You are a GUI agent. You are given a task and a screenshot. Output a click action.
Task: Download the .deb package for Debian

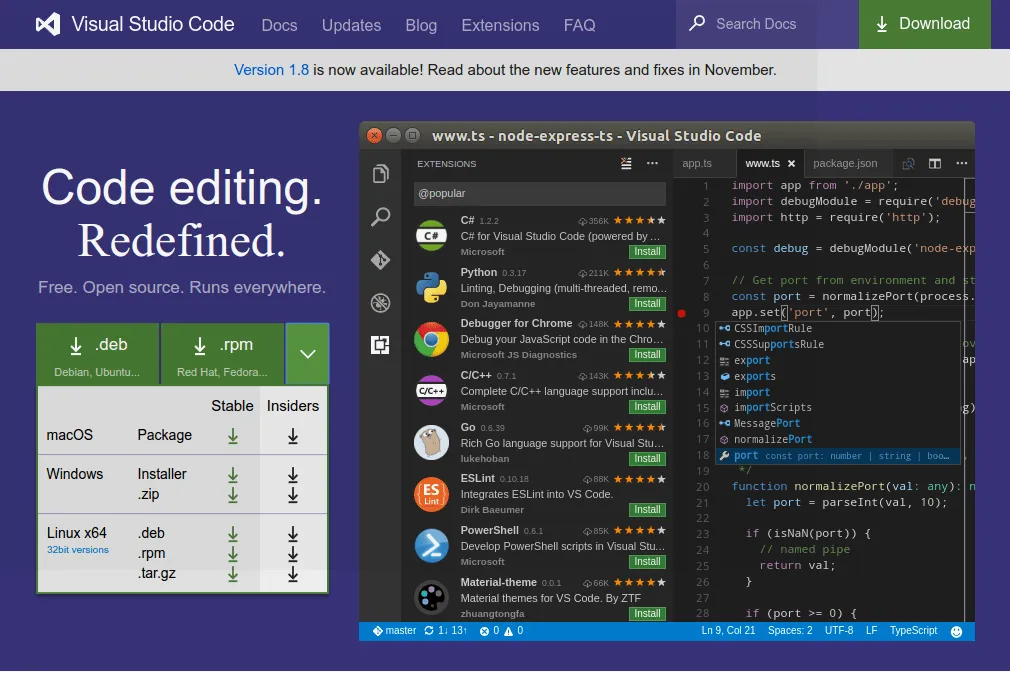(98, 354)
